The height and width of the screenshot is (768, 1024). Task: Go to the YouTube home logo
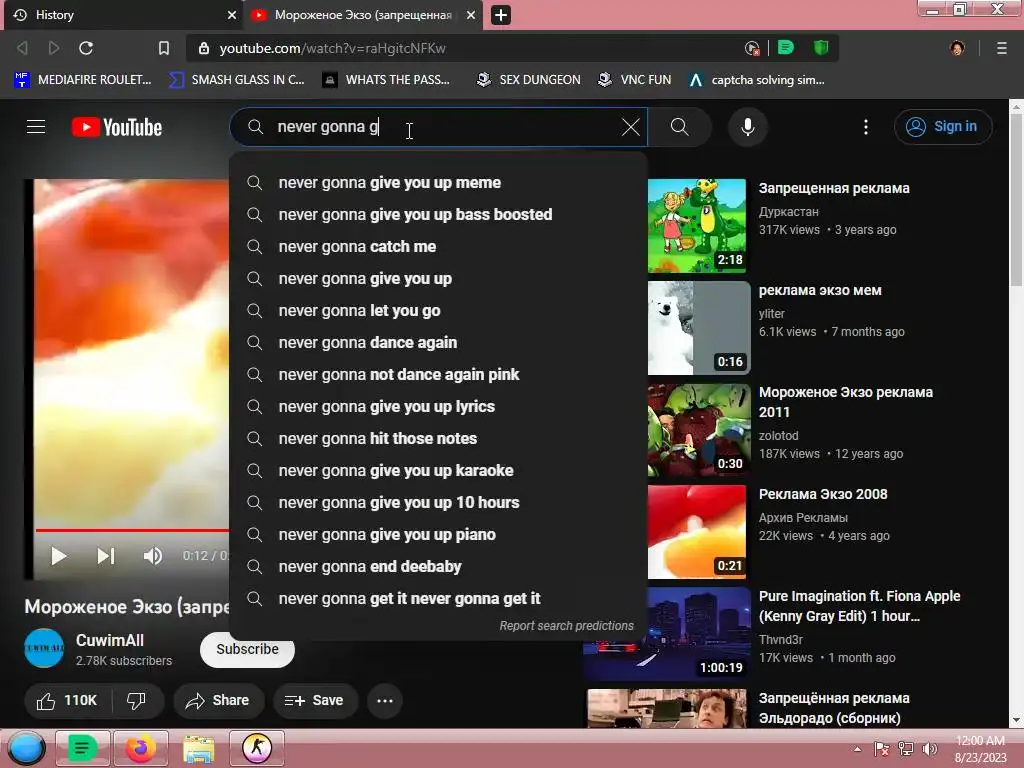(x=117, y=127)
